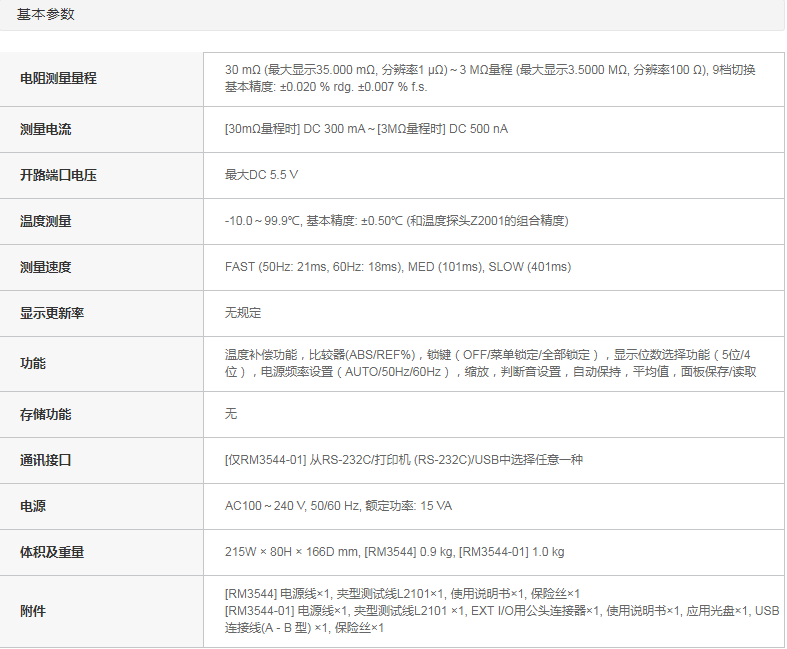The width and height of the screenshot is (787, 649).
Task: Click the [RM3544-01] 电源线×1 accessories line
Action: click(x=502, y=611)
